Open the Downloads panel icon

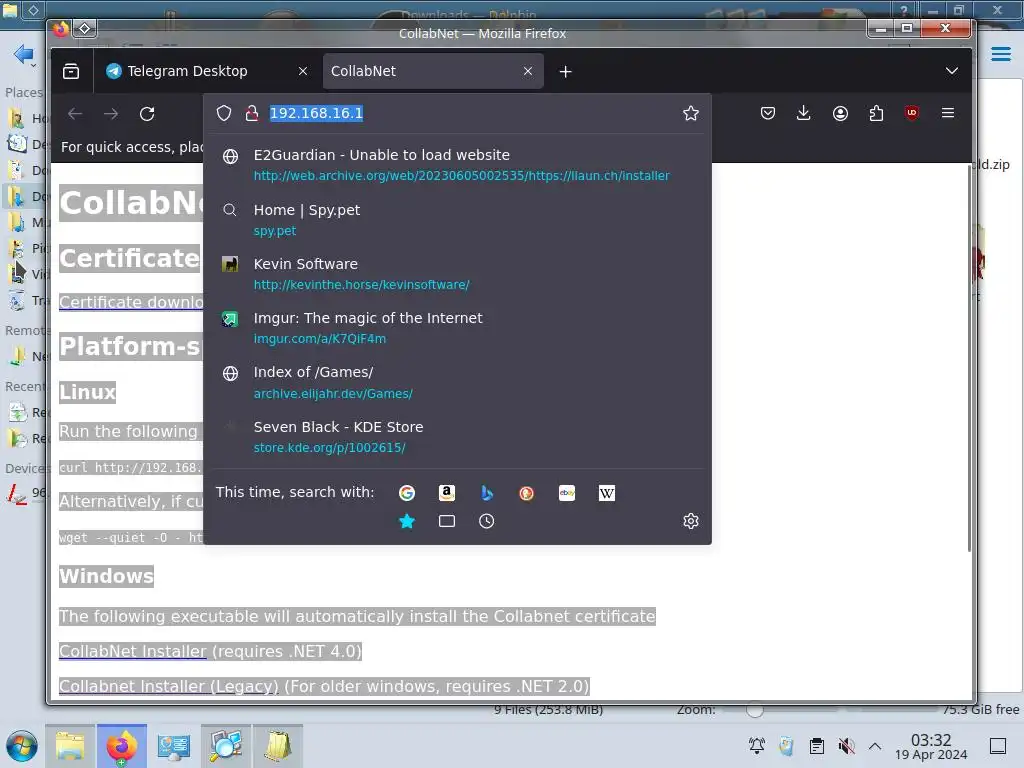(x=804, y=113)
